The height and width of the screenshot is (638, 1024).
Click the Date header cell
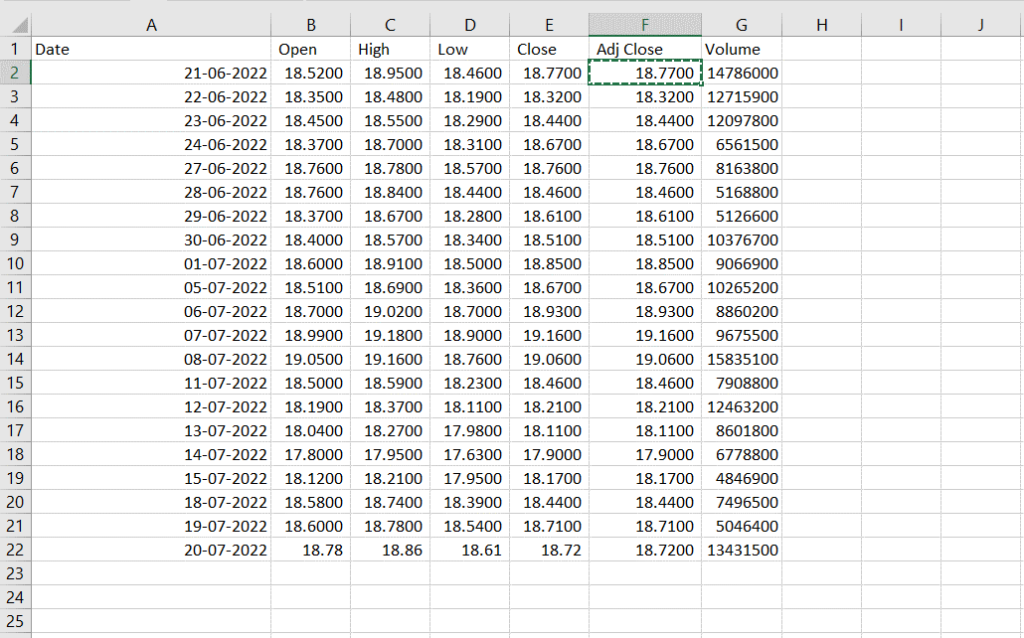point(151,49)
